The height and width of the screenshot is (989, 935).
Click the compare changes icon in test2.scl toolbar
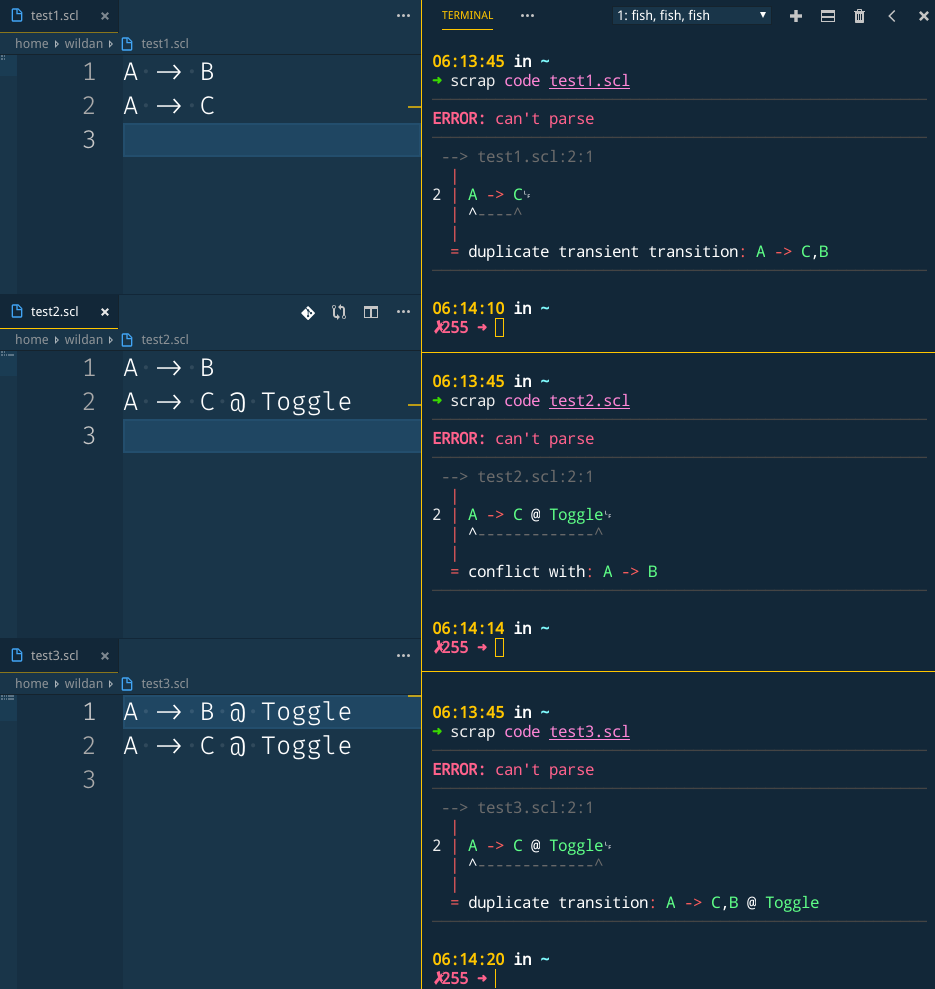pyautogui.click(x=339, y=312)
